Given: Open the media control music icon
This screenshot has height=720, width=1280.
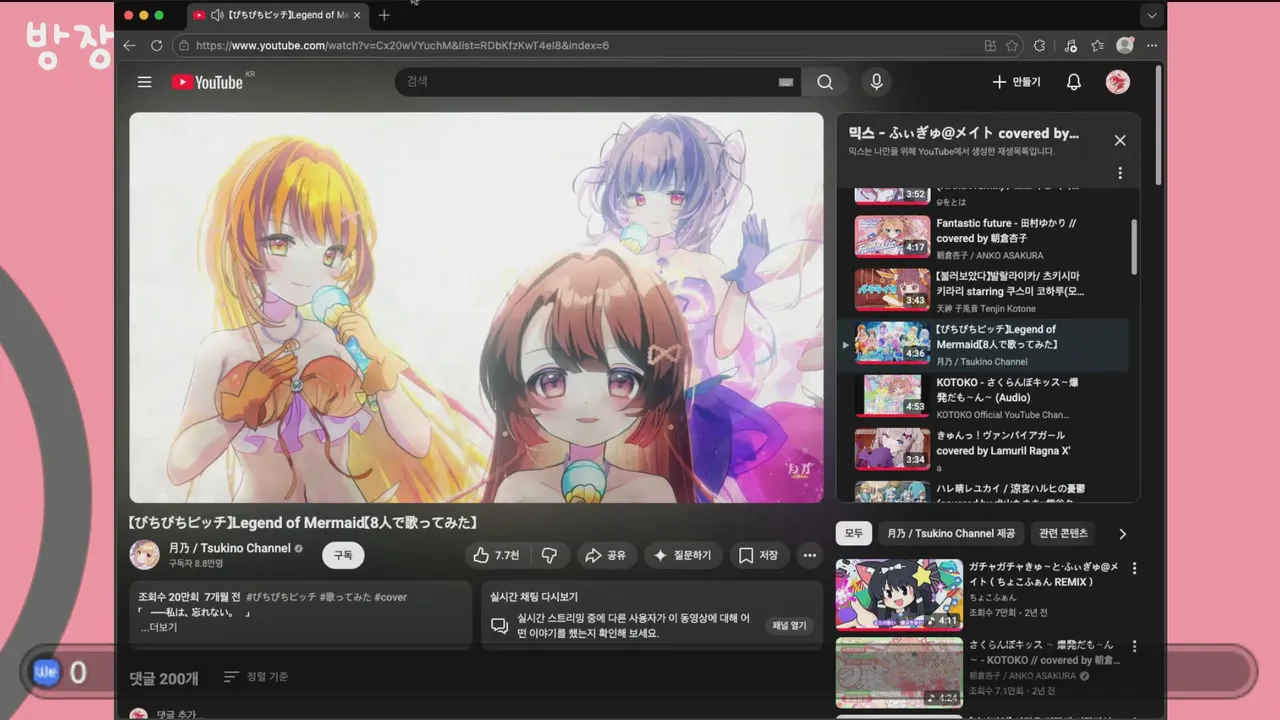Looking at the screenshot, I should pyautogui.click(x=1070, y=46).
